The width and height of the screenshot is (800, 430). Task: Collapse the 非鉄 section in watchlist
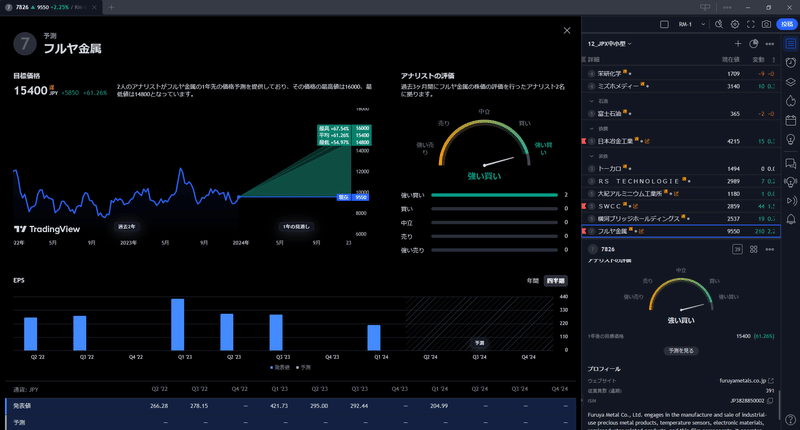591,156
